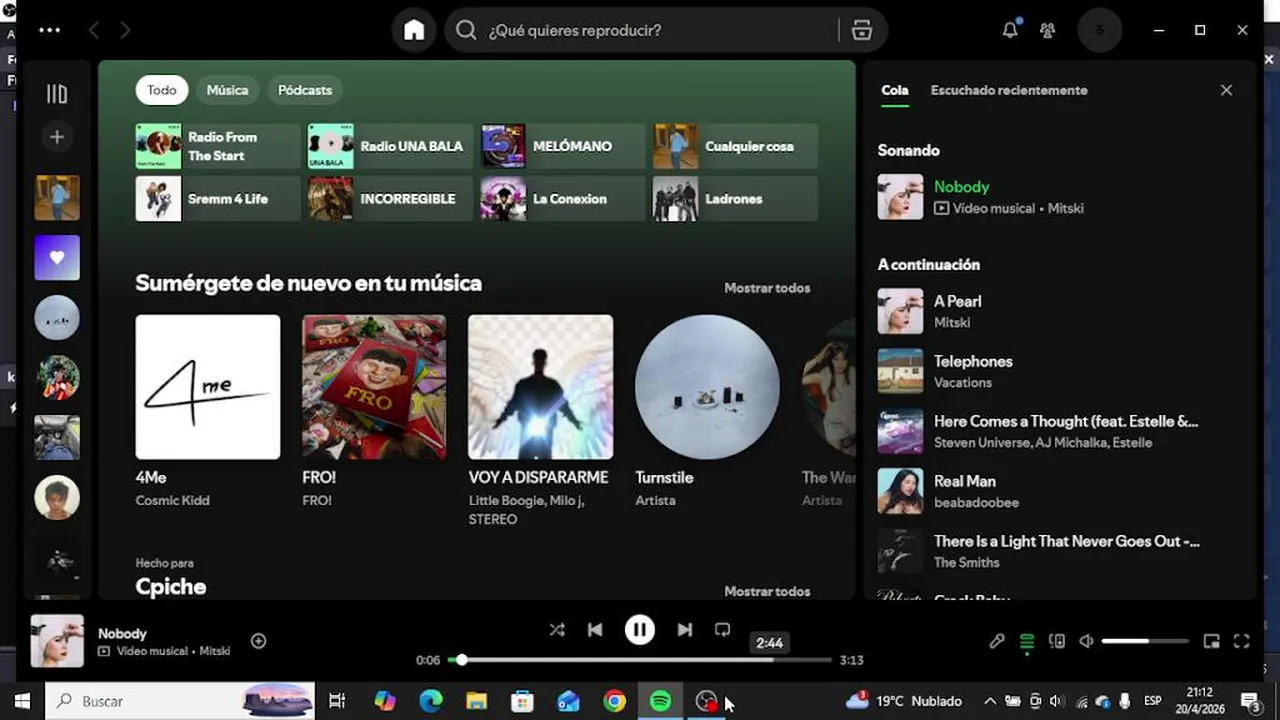The height and width of the screenshot is (720, 1280).
Task: Click the Nobody title in now playing bar
Action: pos(122,633)
